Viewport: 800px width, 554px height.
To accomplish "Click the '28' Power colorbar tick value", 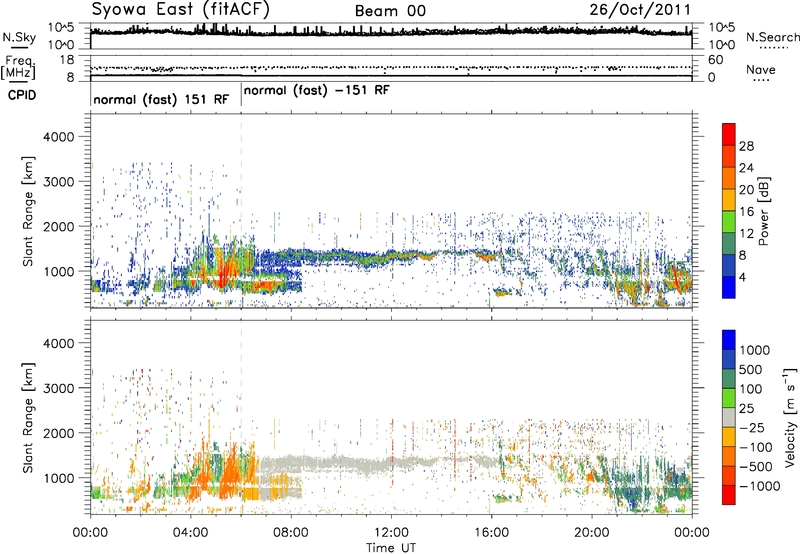I will tap(746, 146).
